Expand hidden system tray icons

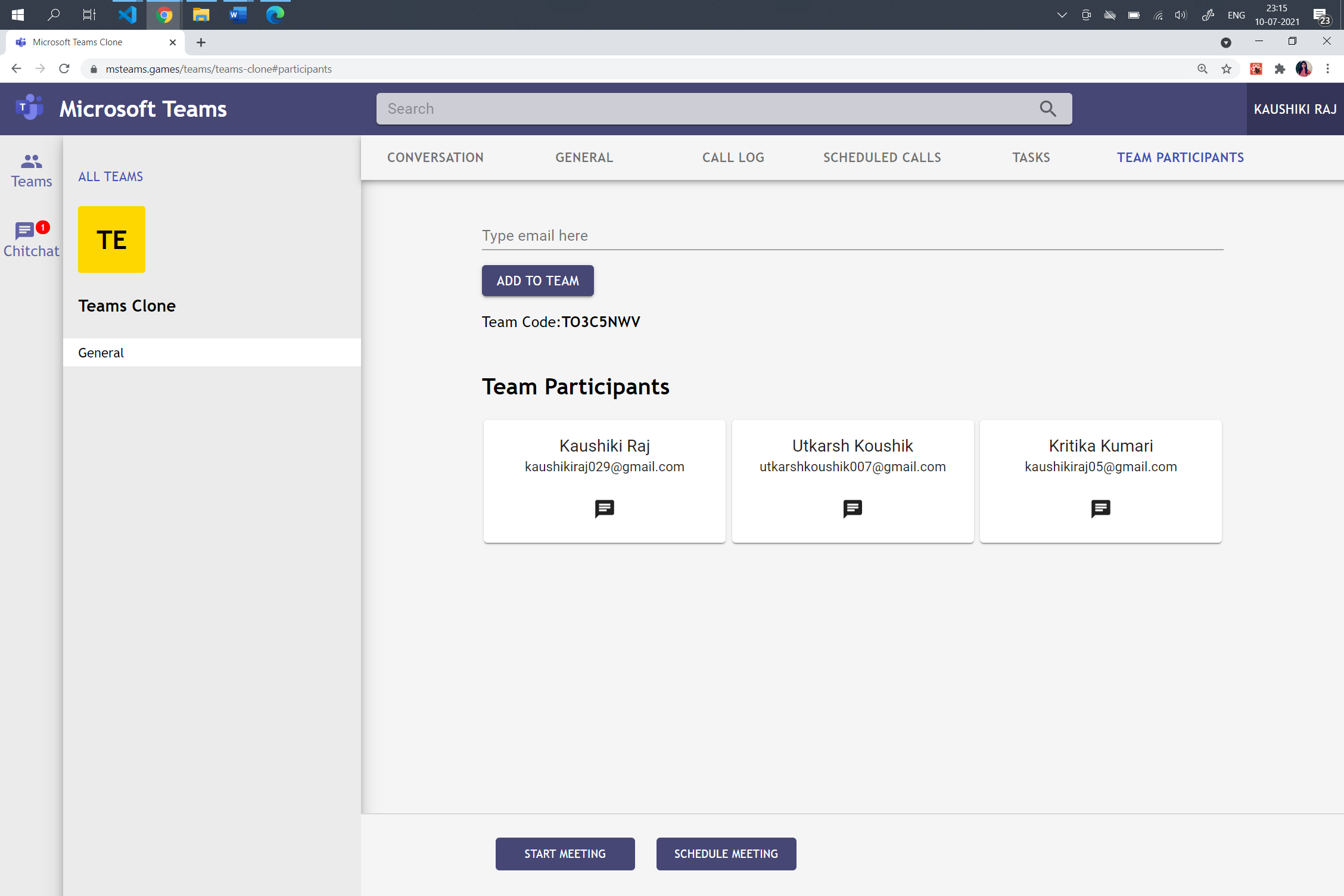pos(1062,14)
